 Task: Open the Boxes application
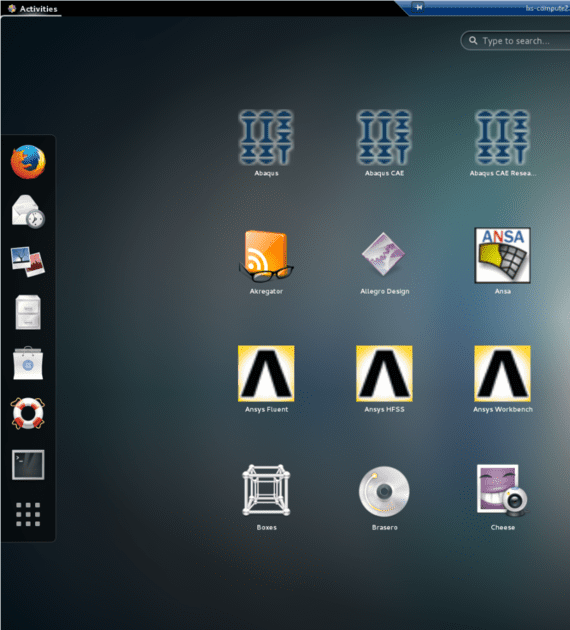coord(266,497)
